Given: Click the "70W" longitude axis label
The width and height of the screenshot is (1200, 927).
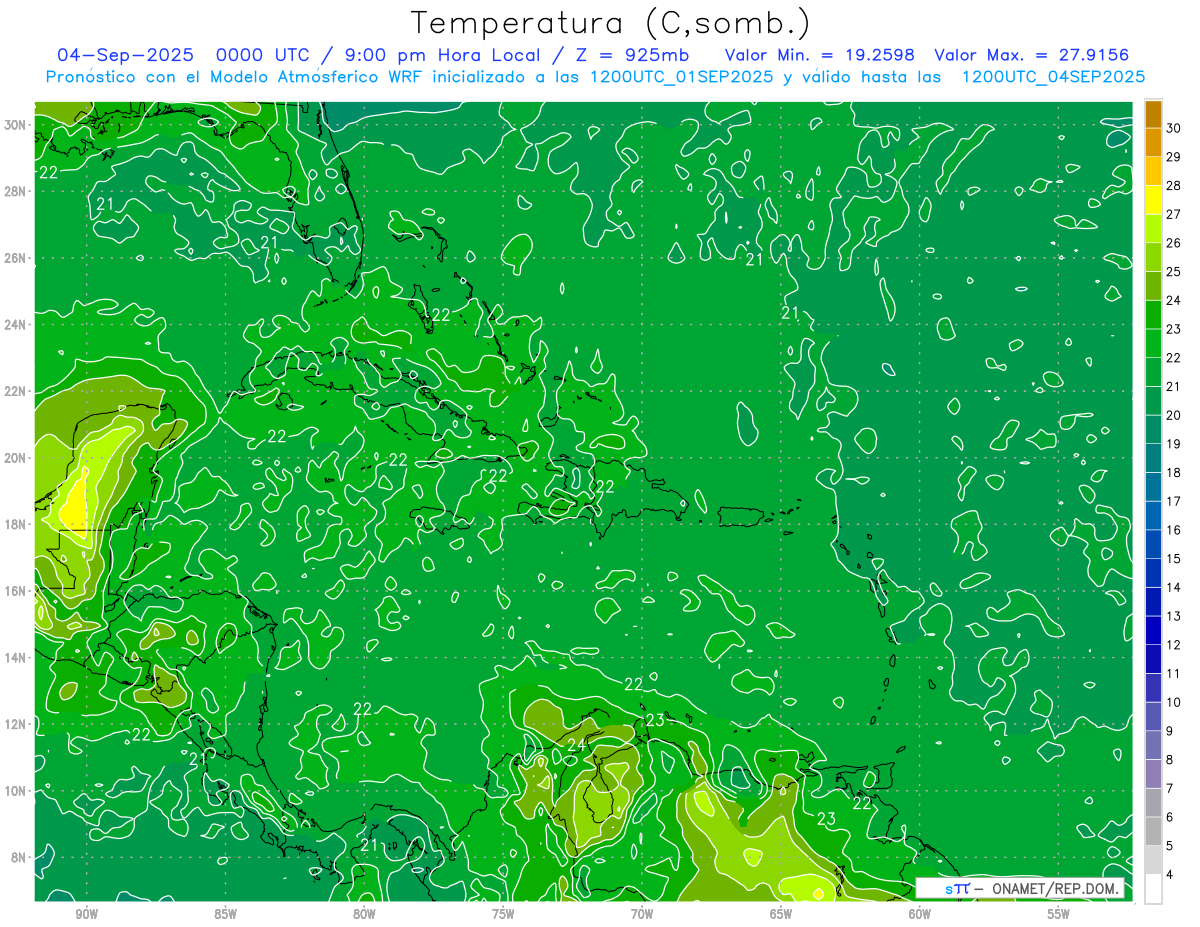Looking at the screenshot, I should pos(642,914).
